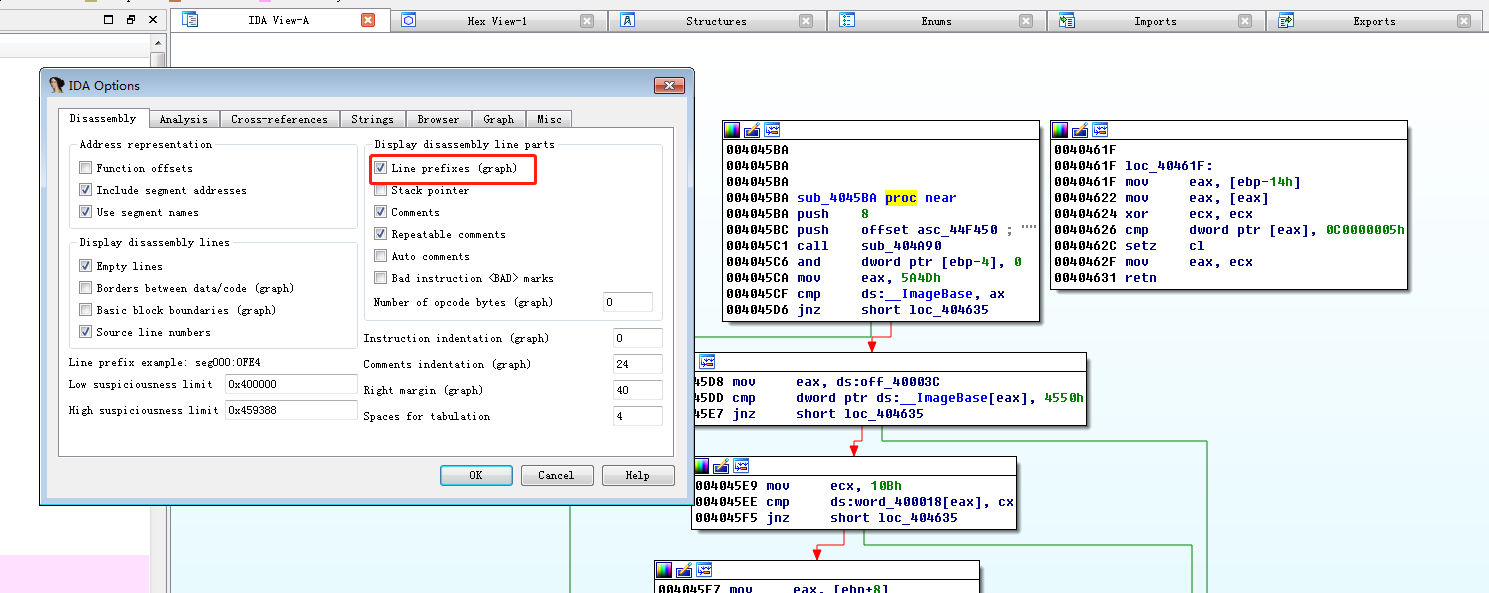Switch to the Analysis tab in IDA Options
Image resolution: width=1489 pixels, height=593 pixels.
pyautogui.click(x=184, y=119)
